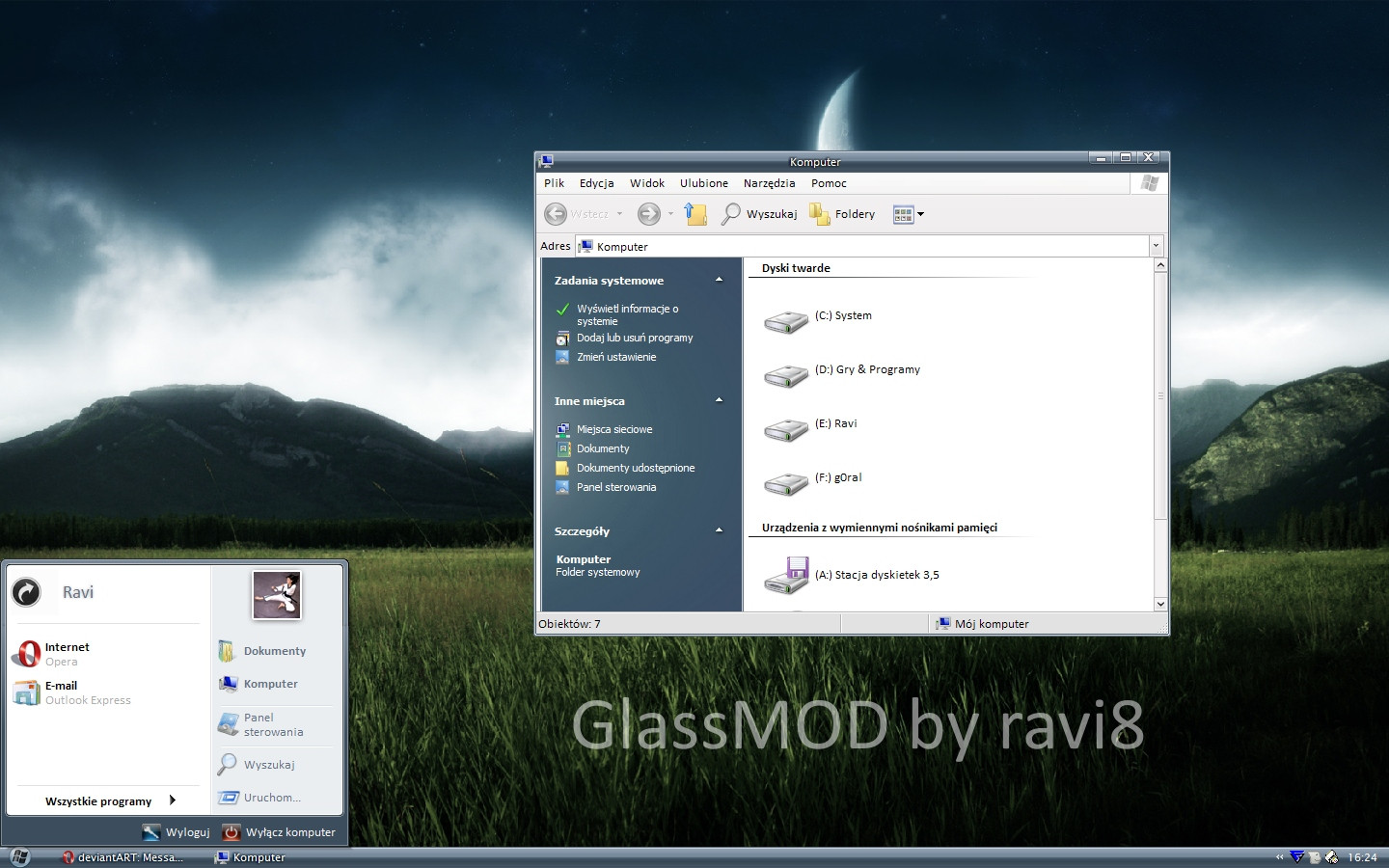Click the Mój komputer status bar entry

(982, 624)
